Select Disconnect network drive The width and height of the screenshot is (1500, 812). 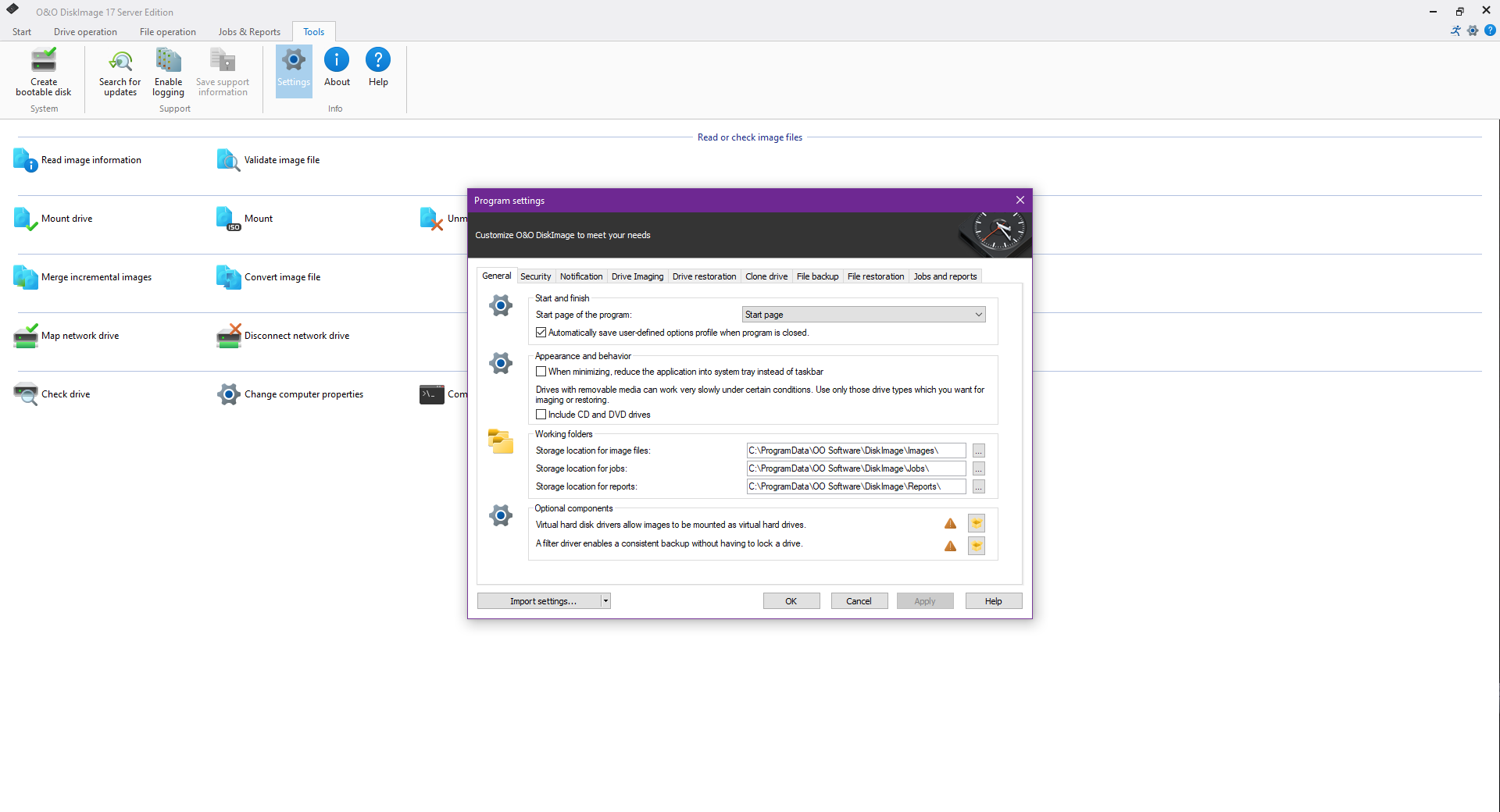(283, 336)
